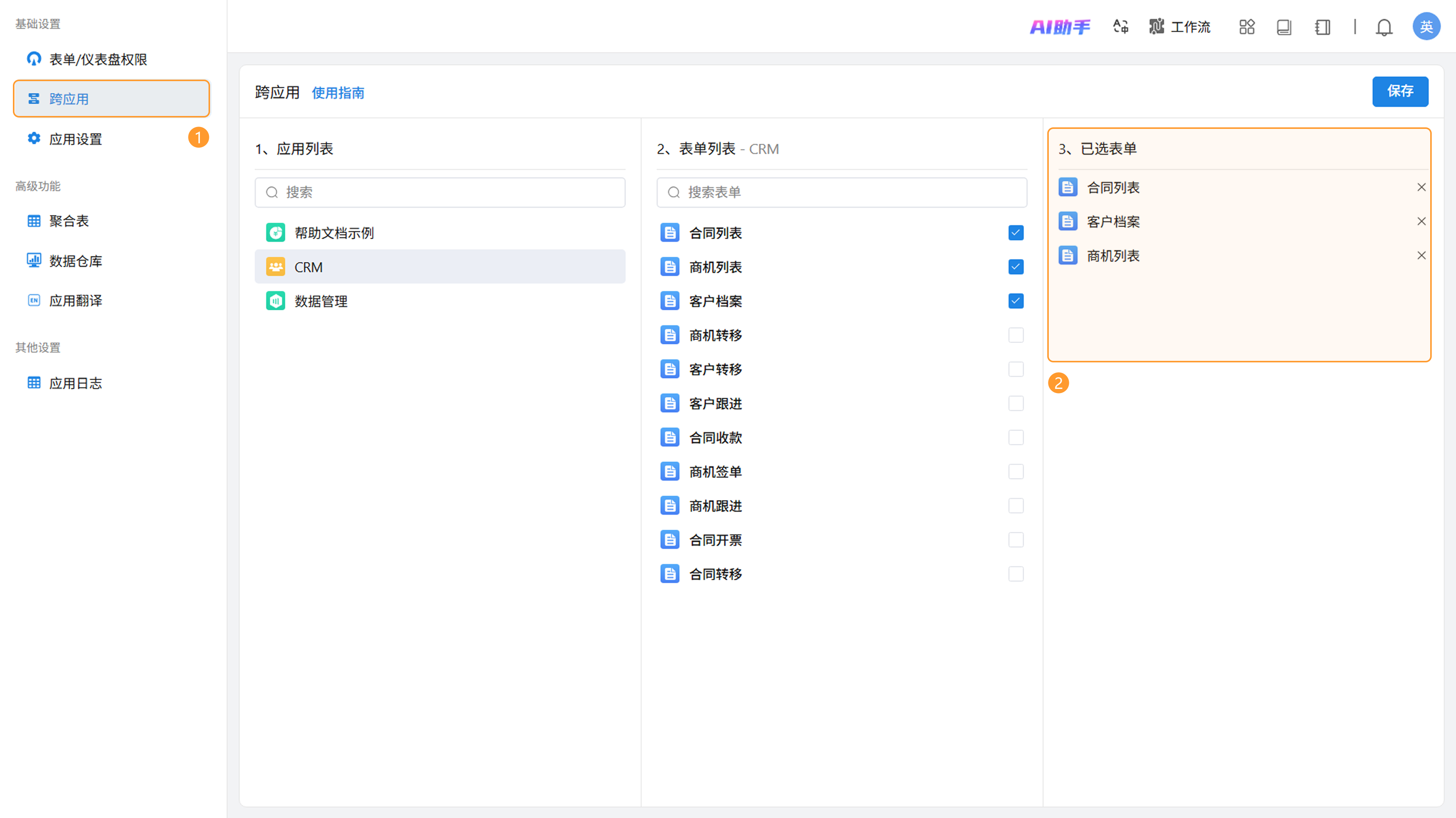Open the AI助手 assistant
This screenshot has height=818, width=1456.
click(1060, 27)
